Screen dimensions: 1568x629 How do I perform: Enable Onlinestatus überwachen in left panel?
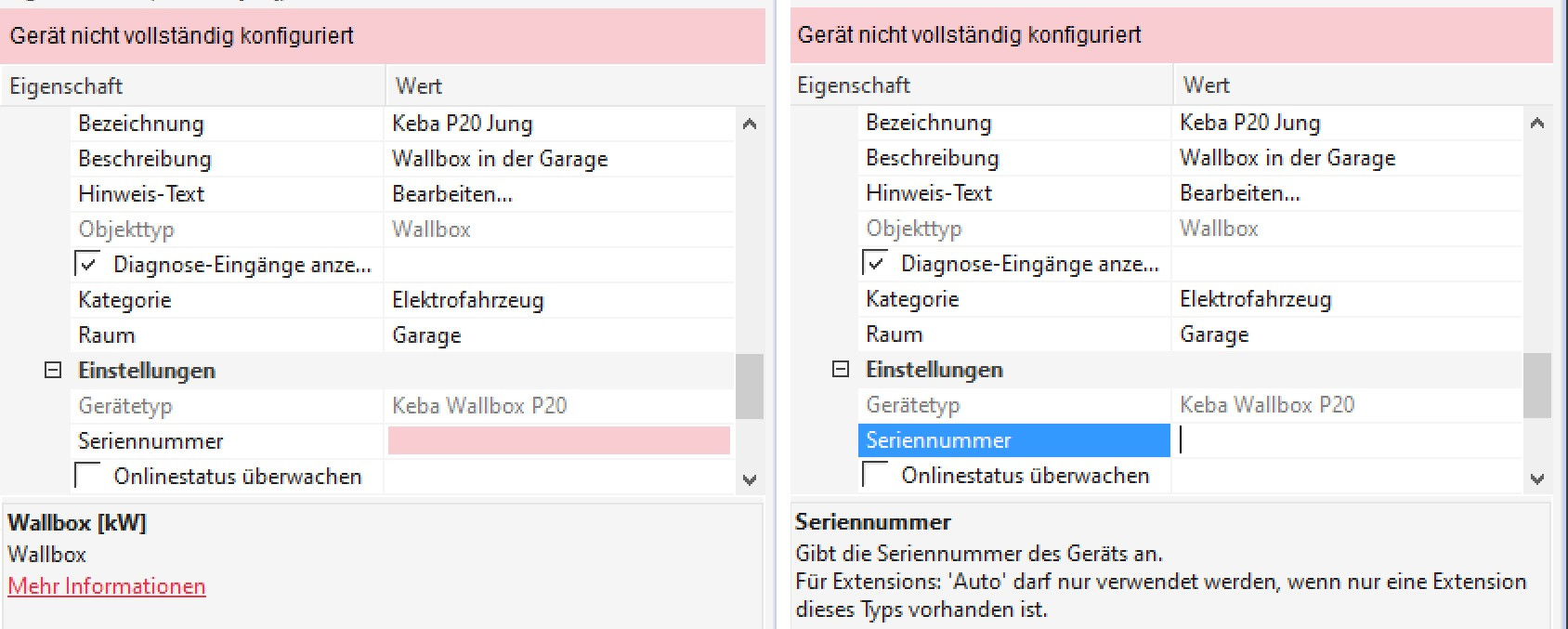tap(87, 476)
